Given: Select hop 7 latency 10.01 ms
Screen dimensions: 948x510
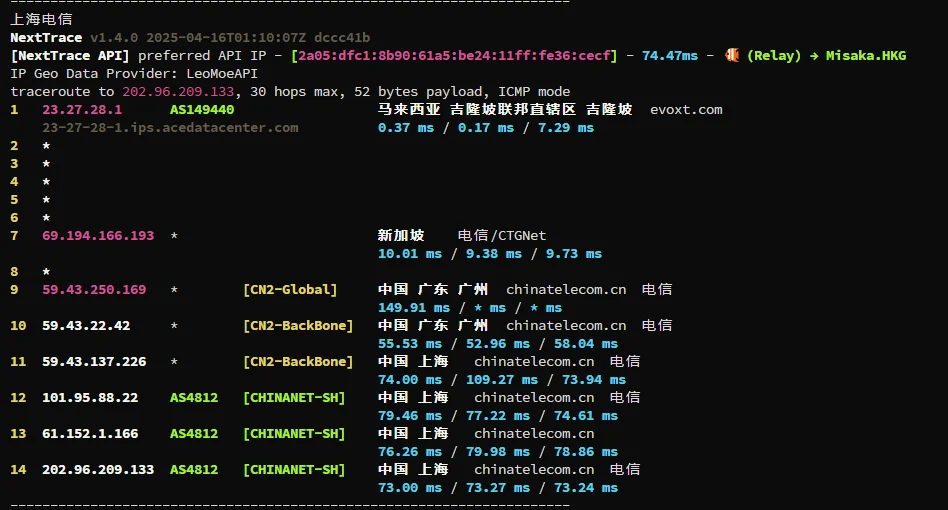Looking at the screenshot, I should [410, 254].
